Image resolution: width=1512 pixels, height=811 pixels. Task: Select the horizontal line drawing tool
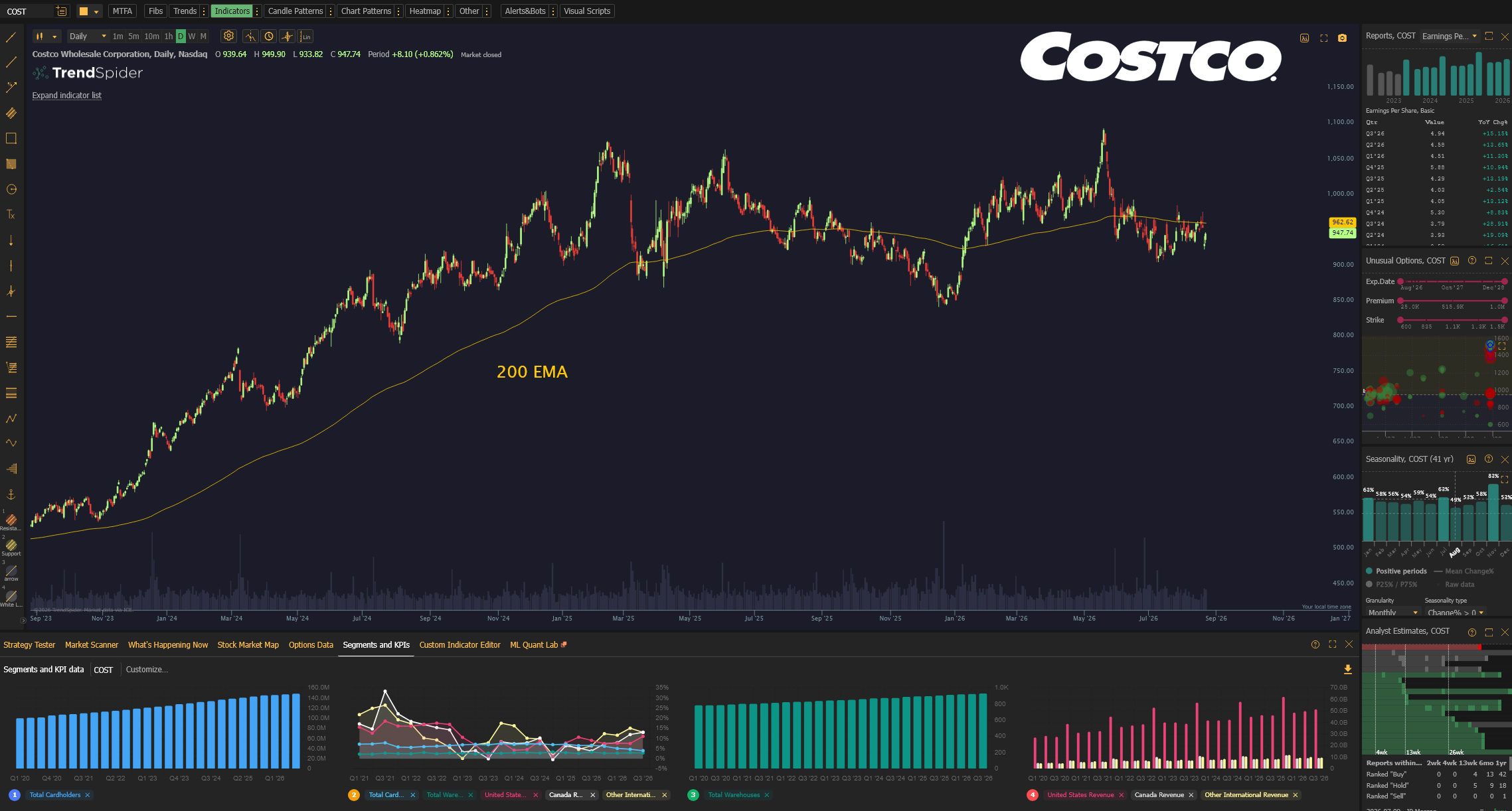pos(11,317)
